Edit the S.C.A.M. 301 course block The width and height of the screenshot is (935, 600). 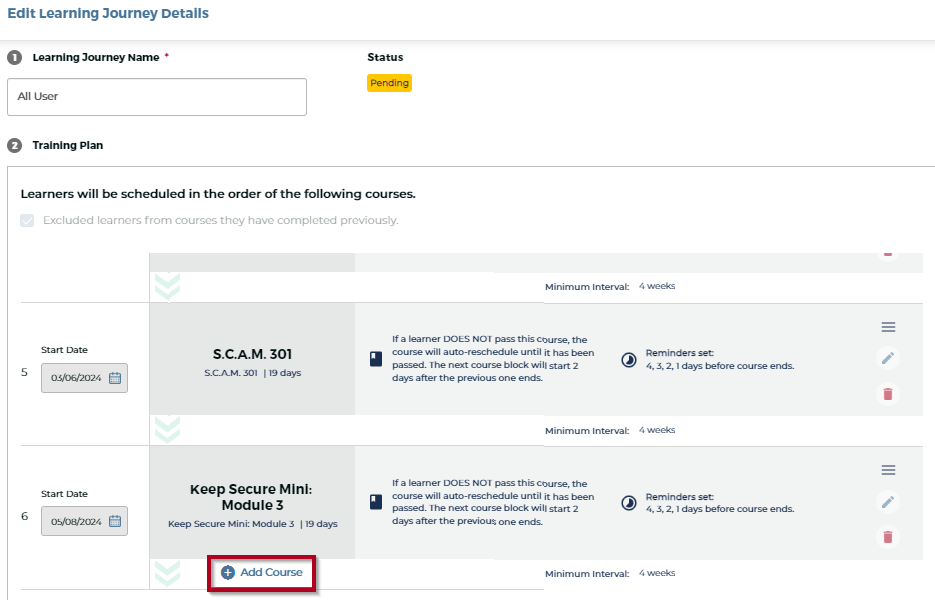[888, 358]
